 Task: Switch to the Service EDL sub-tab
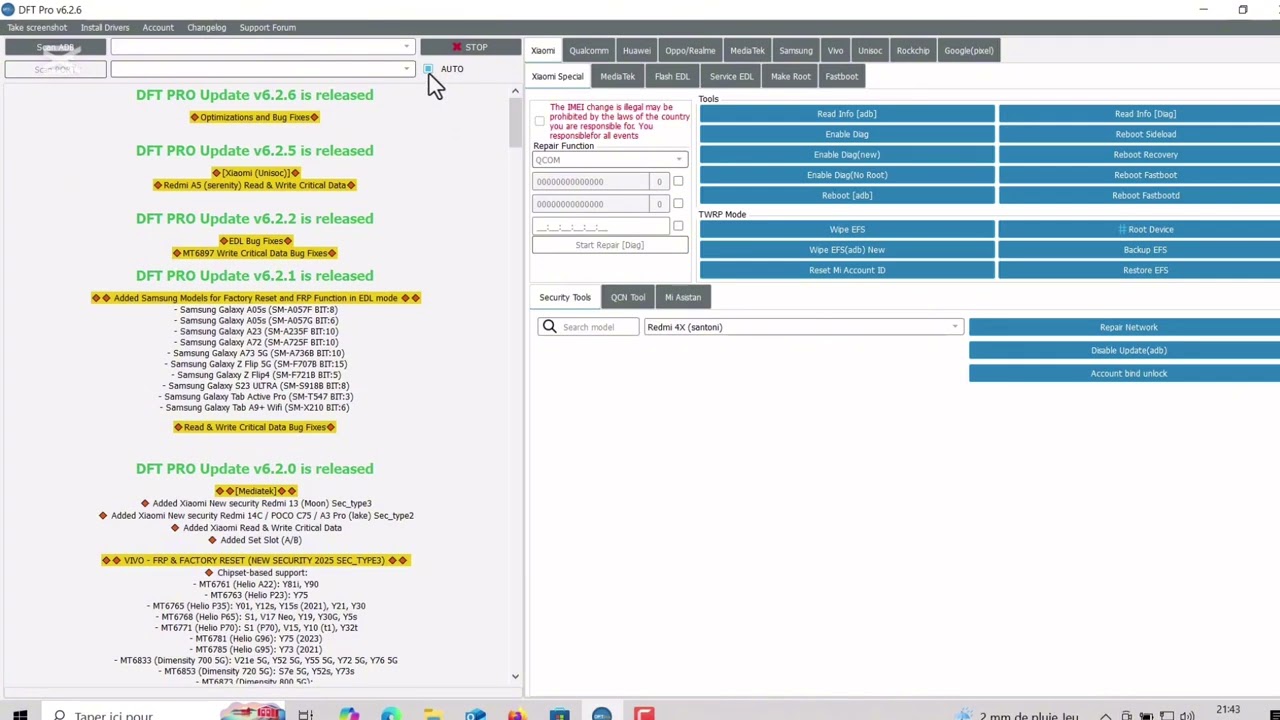point(732,76)
